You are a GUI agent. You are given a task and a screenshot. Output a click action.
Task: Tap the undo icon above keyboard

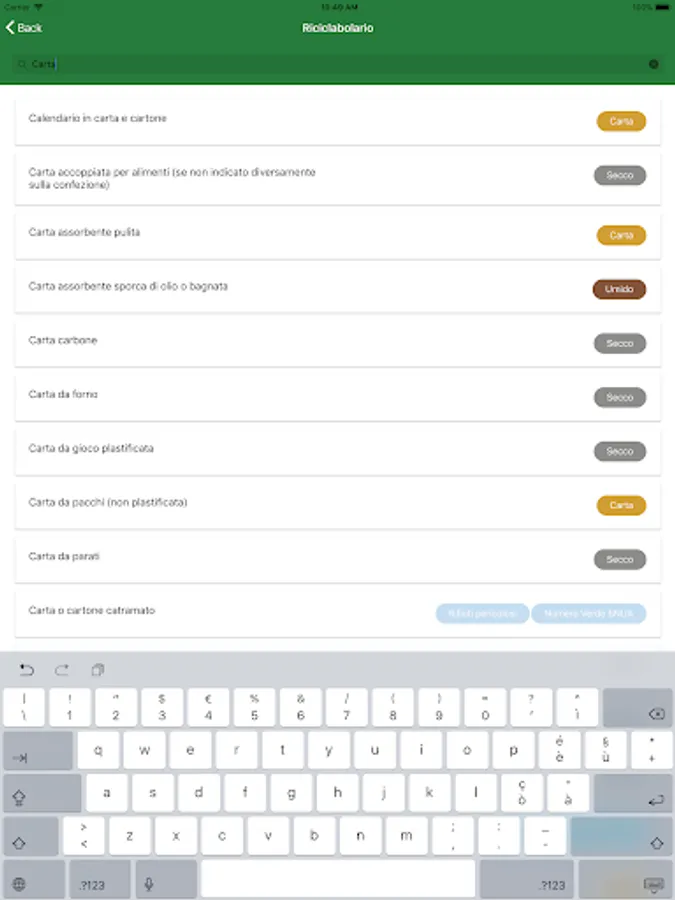click(x=27, y=669)
